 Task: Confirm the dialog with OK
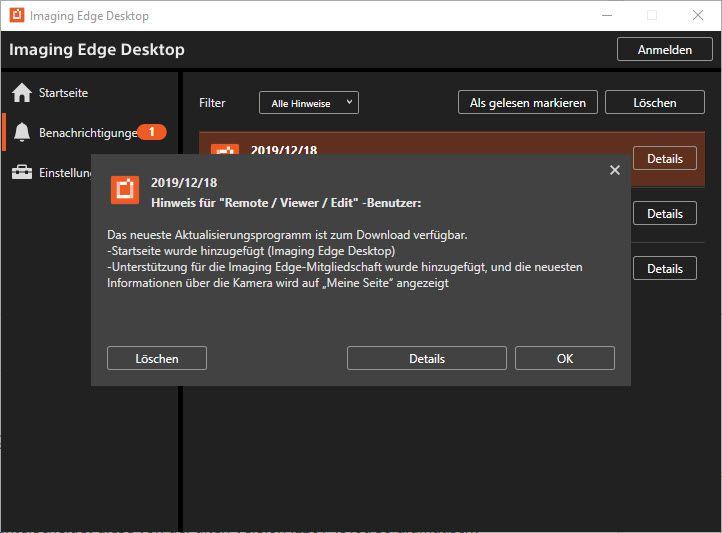(x=565, y=358)
